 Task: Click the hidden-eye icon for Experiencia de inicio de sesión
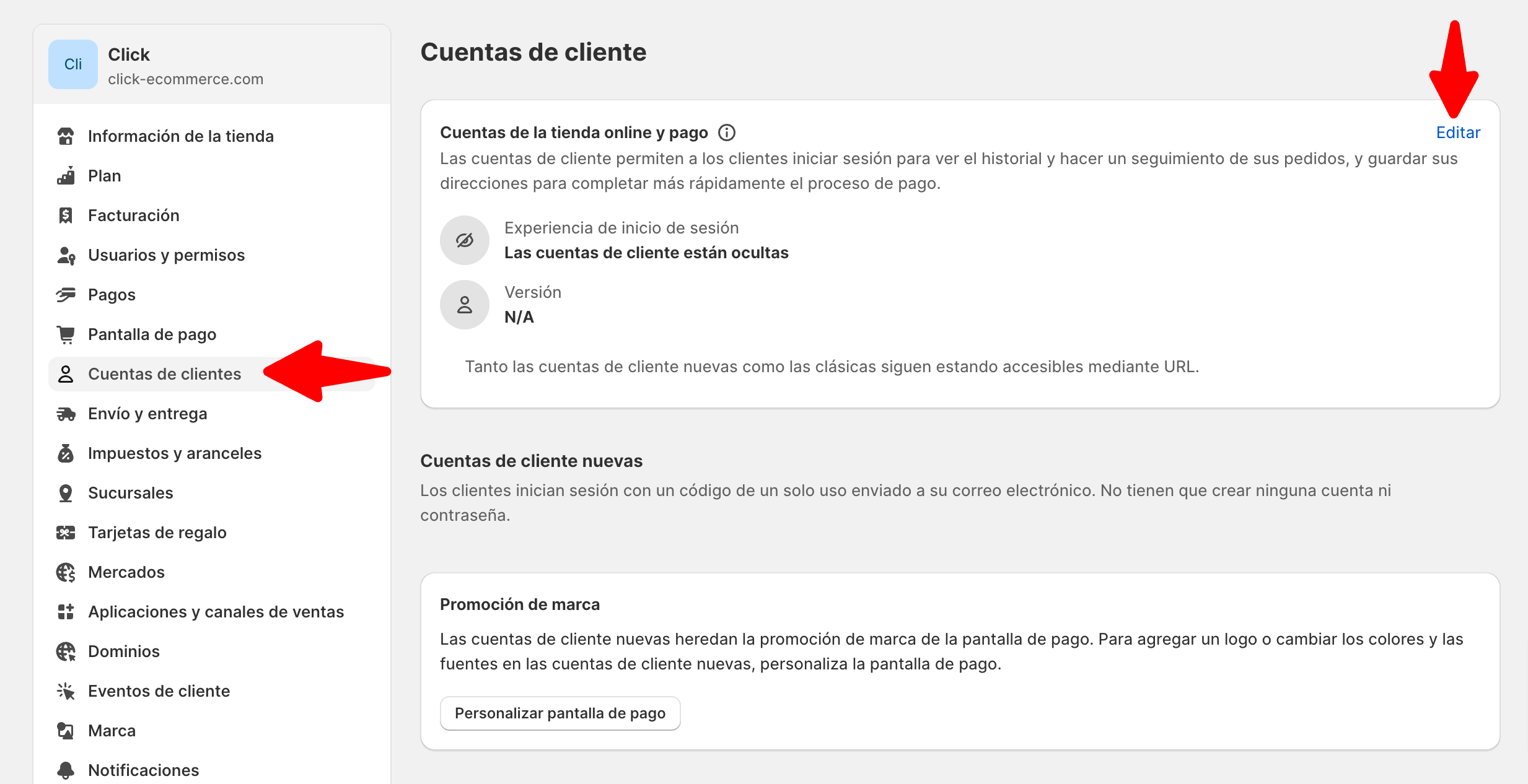click(465, 240)
